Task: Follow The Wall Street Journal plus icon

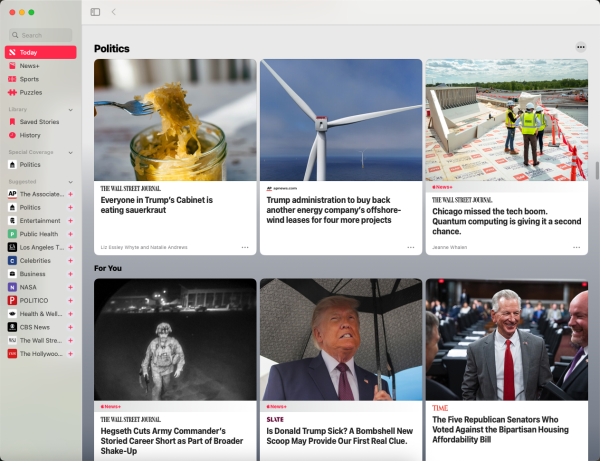Action: (70, 340)
